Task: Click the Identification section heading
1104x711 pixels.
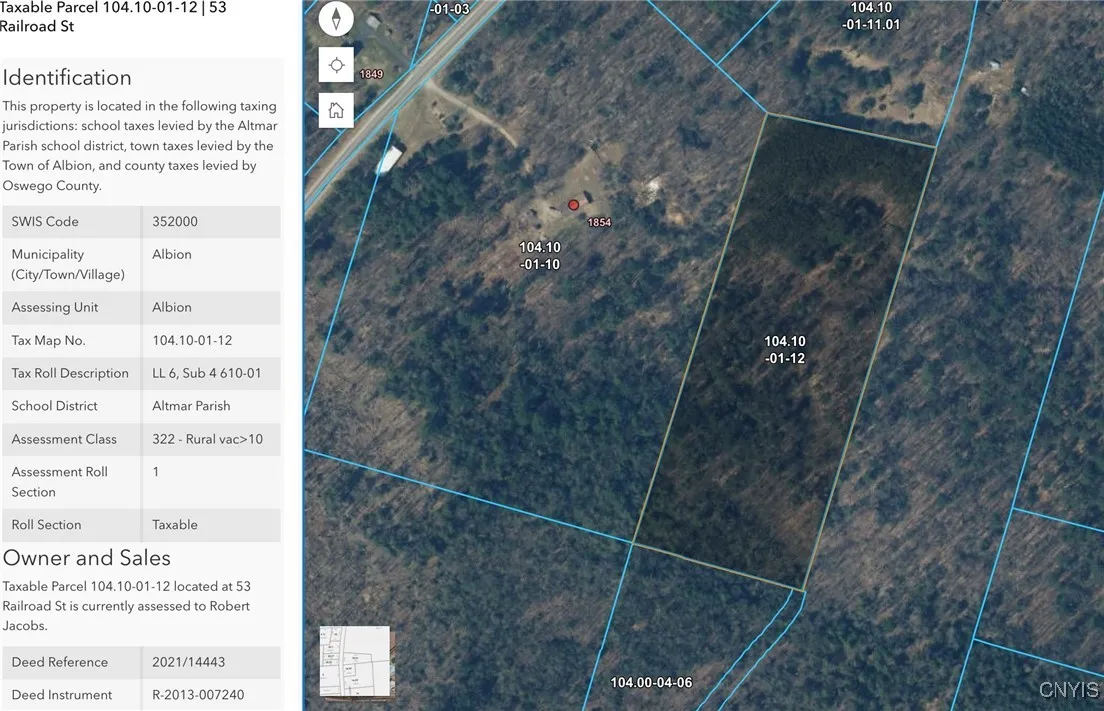Action: pyautogui.click(x=67, y=78)
